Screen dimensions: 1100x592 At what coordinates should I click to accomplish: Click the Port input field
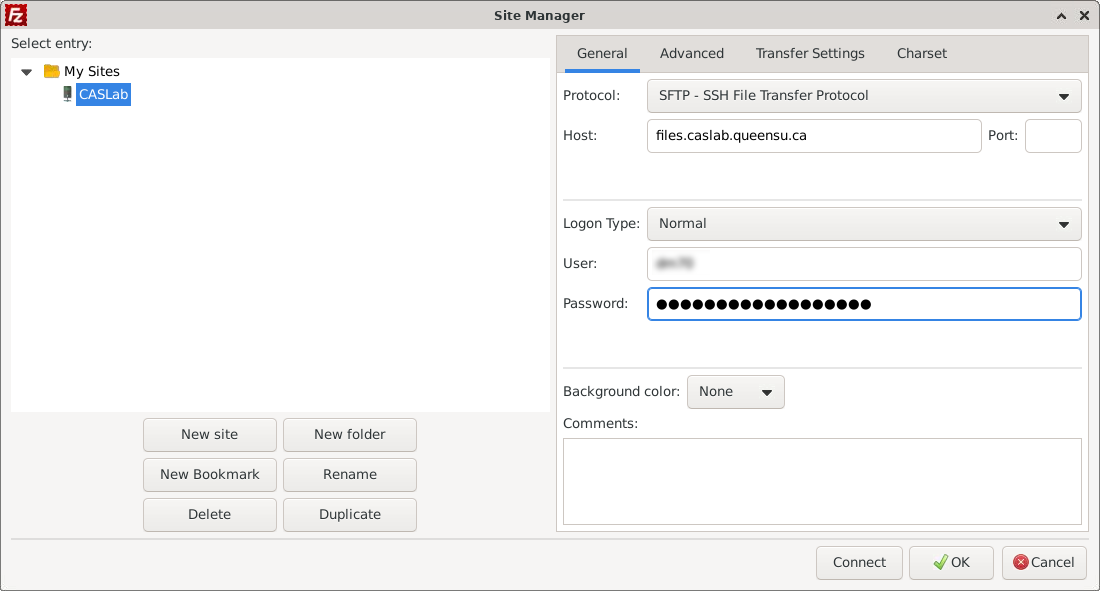(1053, 135)
